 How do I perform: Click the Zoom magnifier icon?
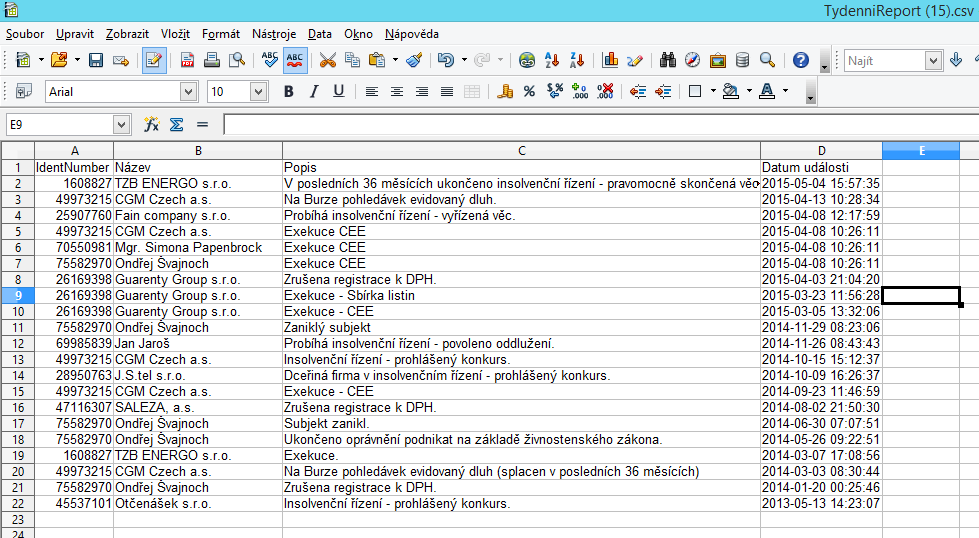pyautogui.click(x=767, y=61)
